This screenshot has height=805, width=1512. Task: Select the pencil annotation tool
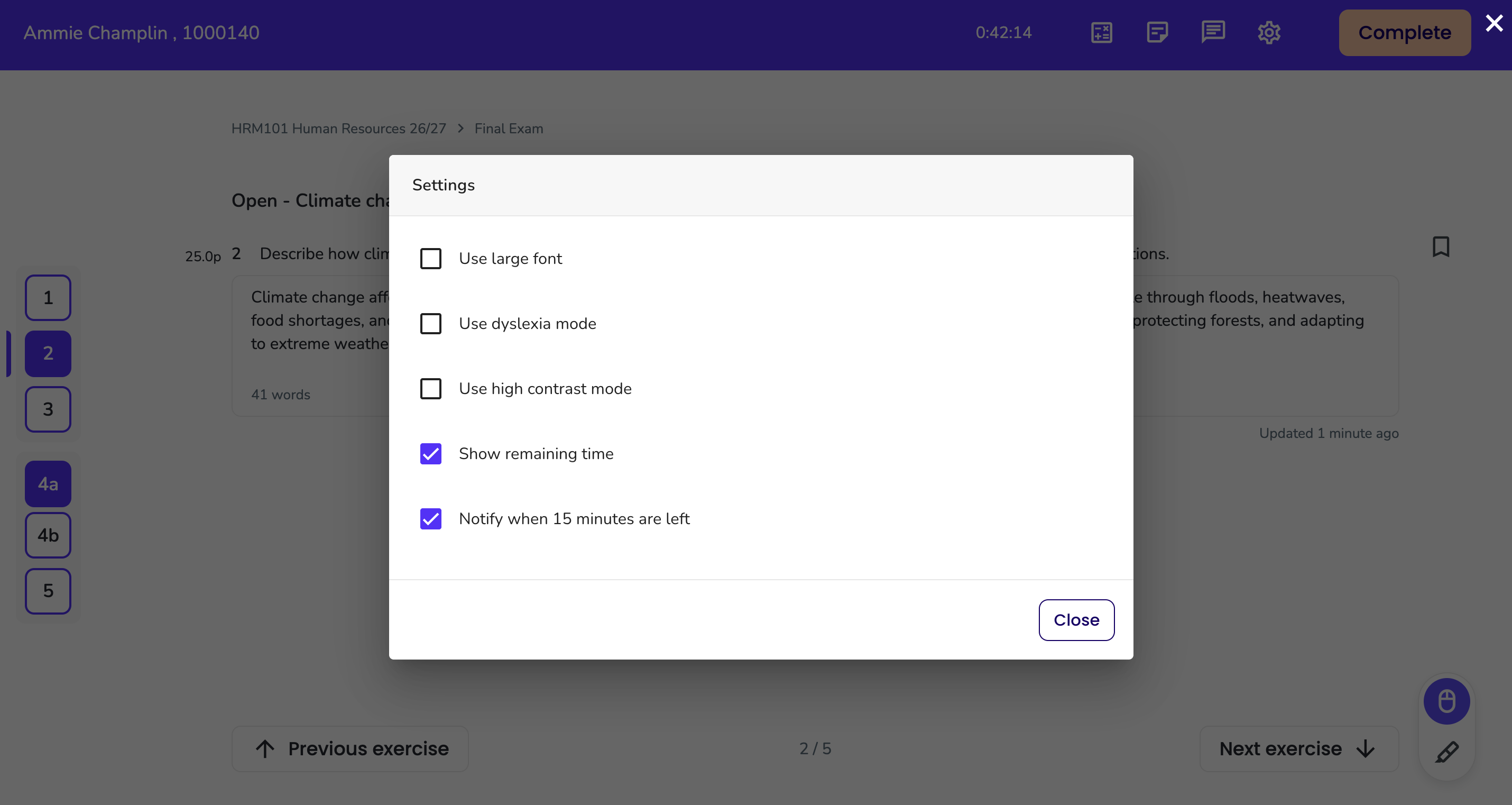[x=1446, y=752]
